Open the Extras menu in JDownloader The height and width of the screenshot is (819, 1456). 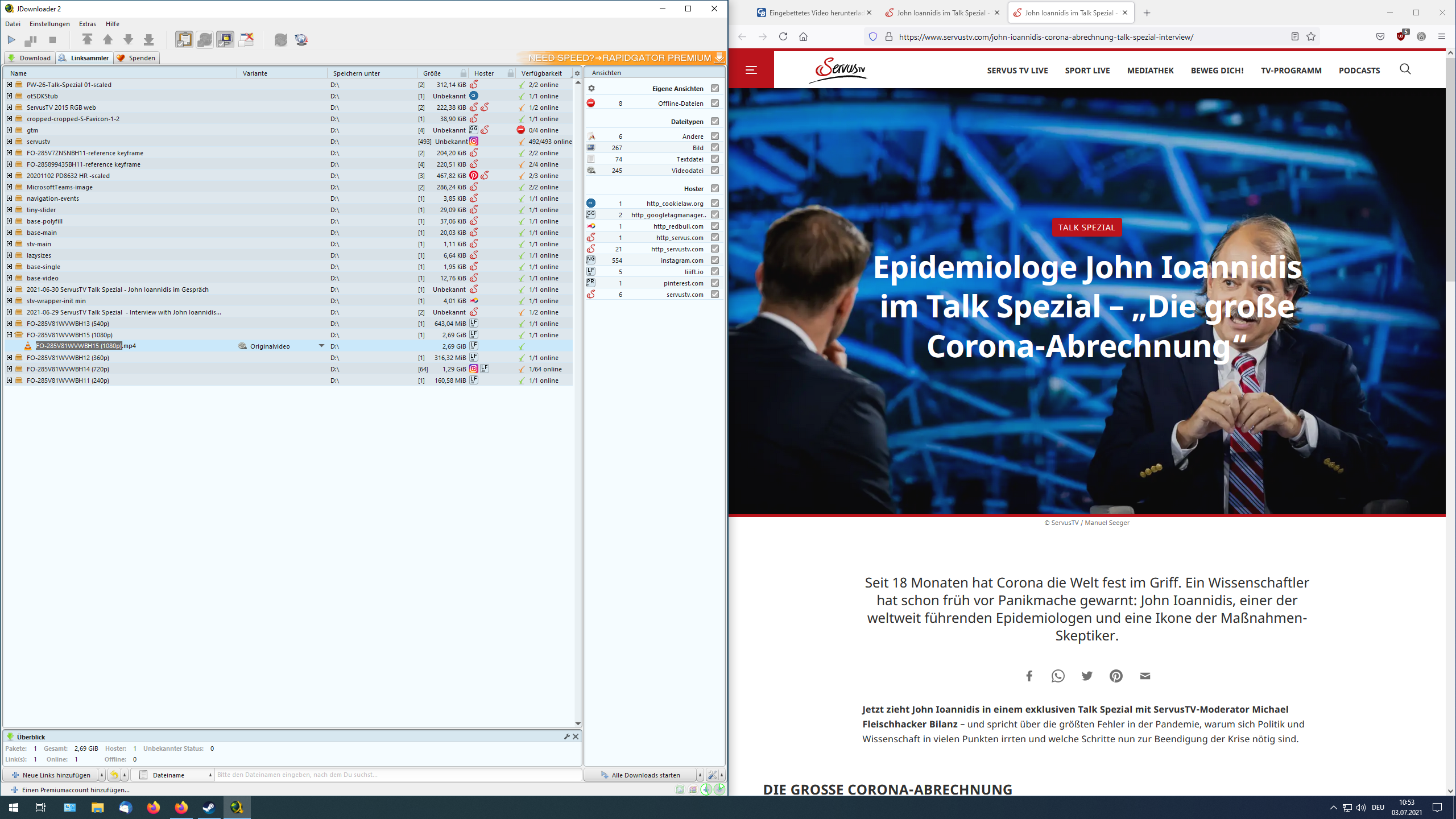pos(88,23)
